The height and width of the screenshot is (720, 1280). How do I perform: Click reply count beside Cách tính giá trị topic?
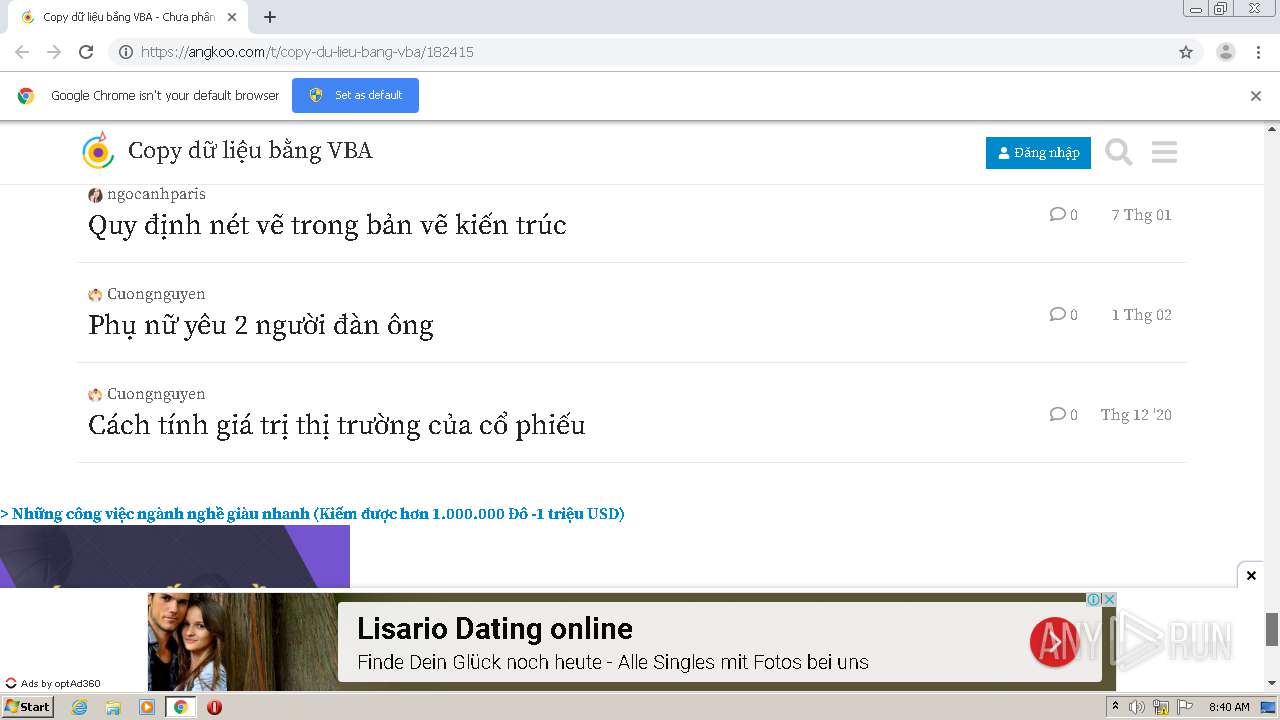(x=1064, y=415)
